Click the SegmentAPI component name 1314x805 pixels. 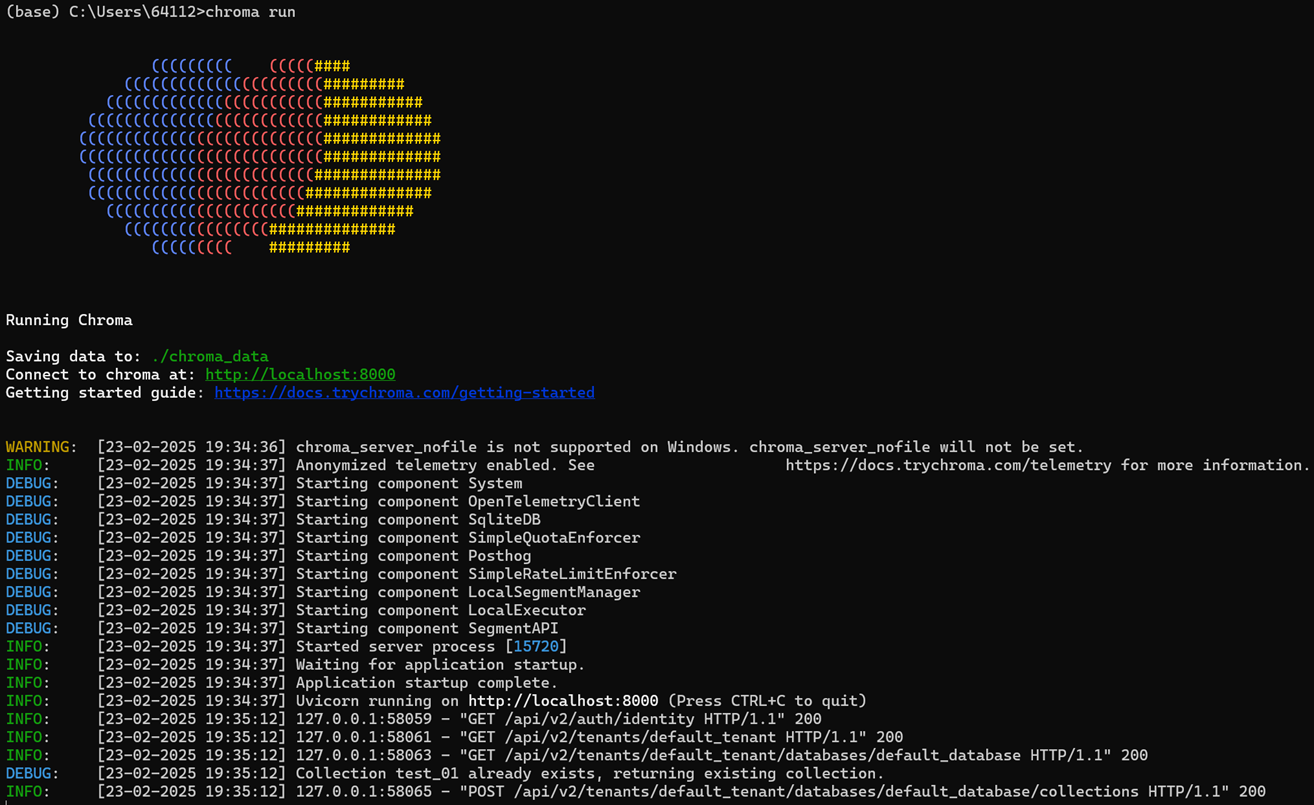click(x=513, y=628)
